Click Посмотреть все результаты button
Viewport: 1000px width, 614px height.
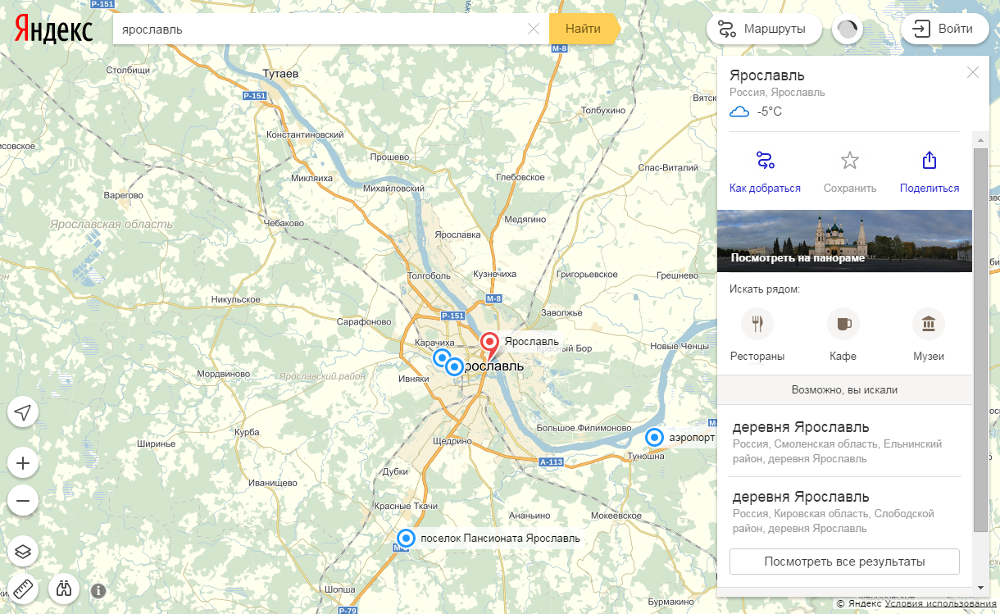(844, 562)
